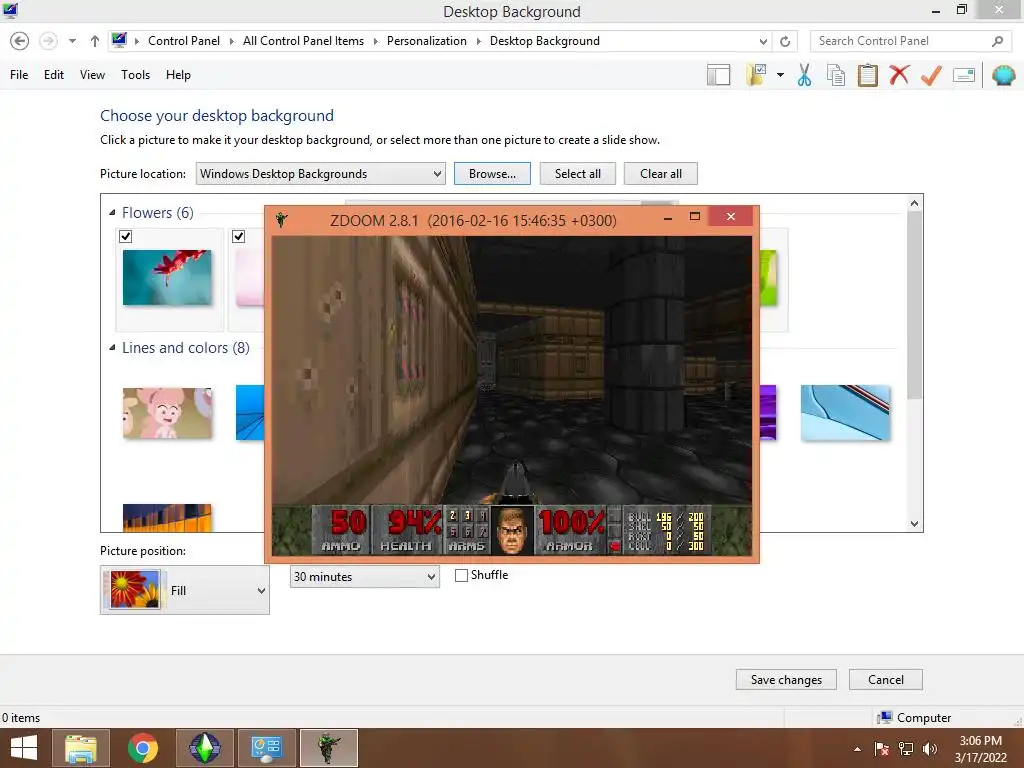Click the Browse... button
The width and height of the screenshot is (1024, 768).
[x=492, y=174]
